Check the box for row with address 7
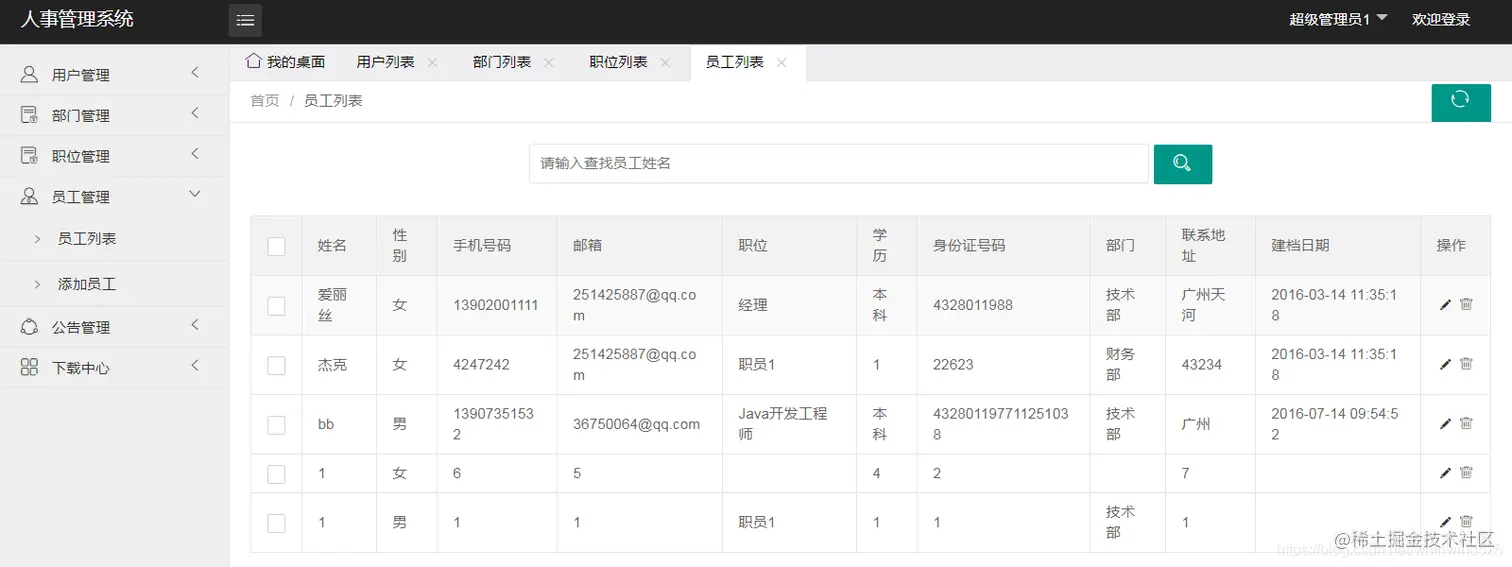Screen dimensions: 1512x567 pos(277,474)
